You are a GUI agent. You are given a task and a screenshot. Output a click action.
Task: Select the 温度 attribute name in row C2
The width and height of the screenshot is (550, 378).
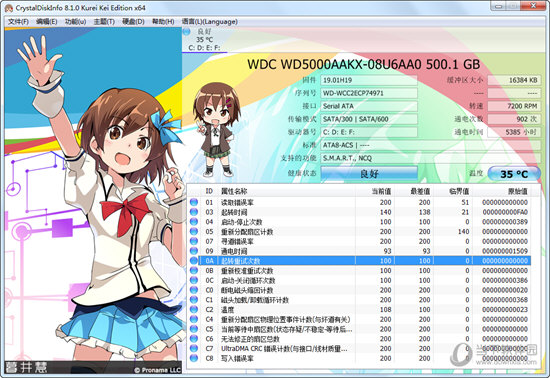click(227, 310)
